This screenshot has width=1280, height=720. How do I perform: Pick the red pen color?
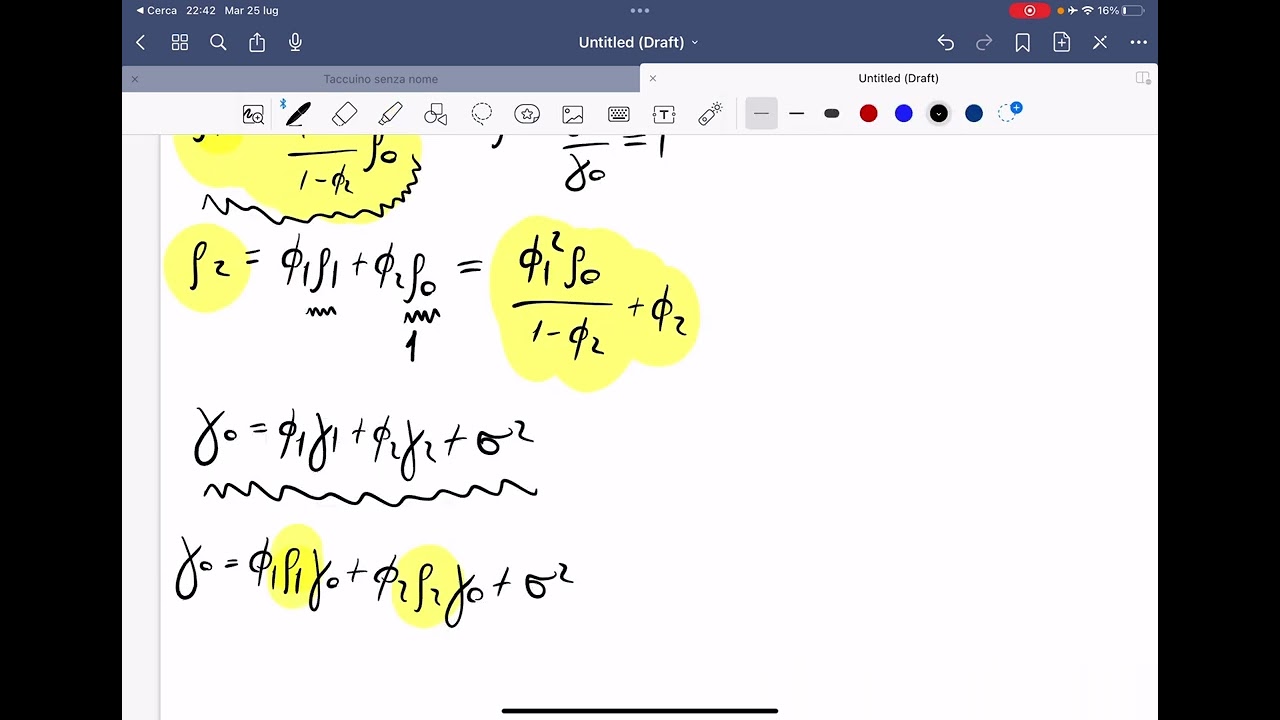point(868,114)
